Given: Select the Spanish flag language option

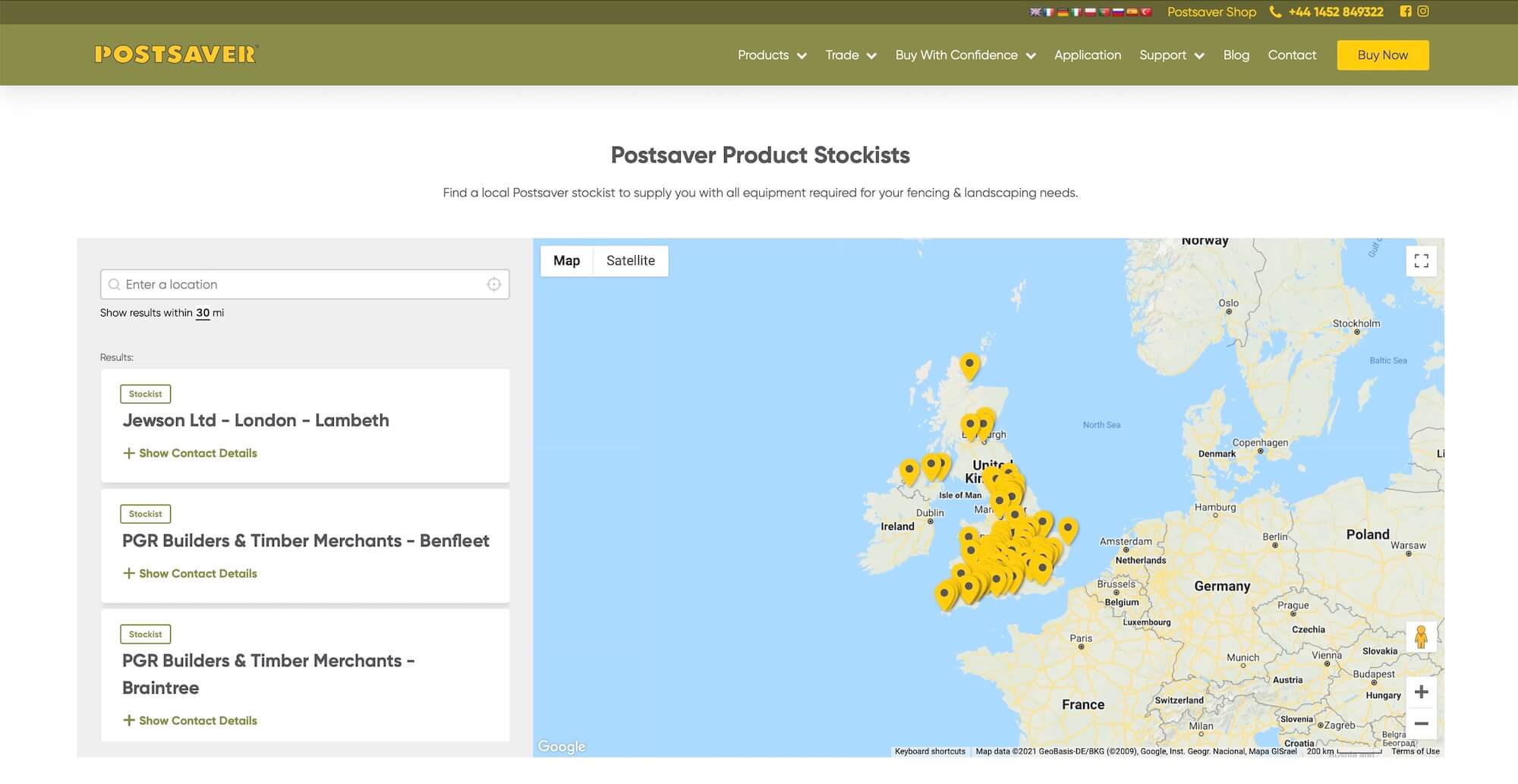Looking at the screenshot, I should click(1132, 12).
